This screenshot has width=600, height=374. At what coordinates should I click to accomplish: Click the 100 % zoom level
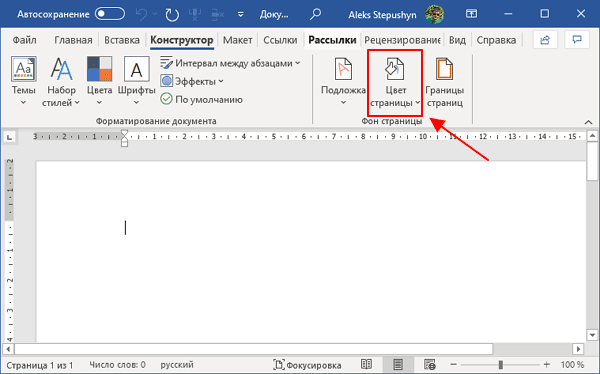[x=572, y=365]
